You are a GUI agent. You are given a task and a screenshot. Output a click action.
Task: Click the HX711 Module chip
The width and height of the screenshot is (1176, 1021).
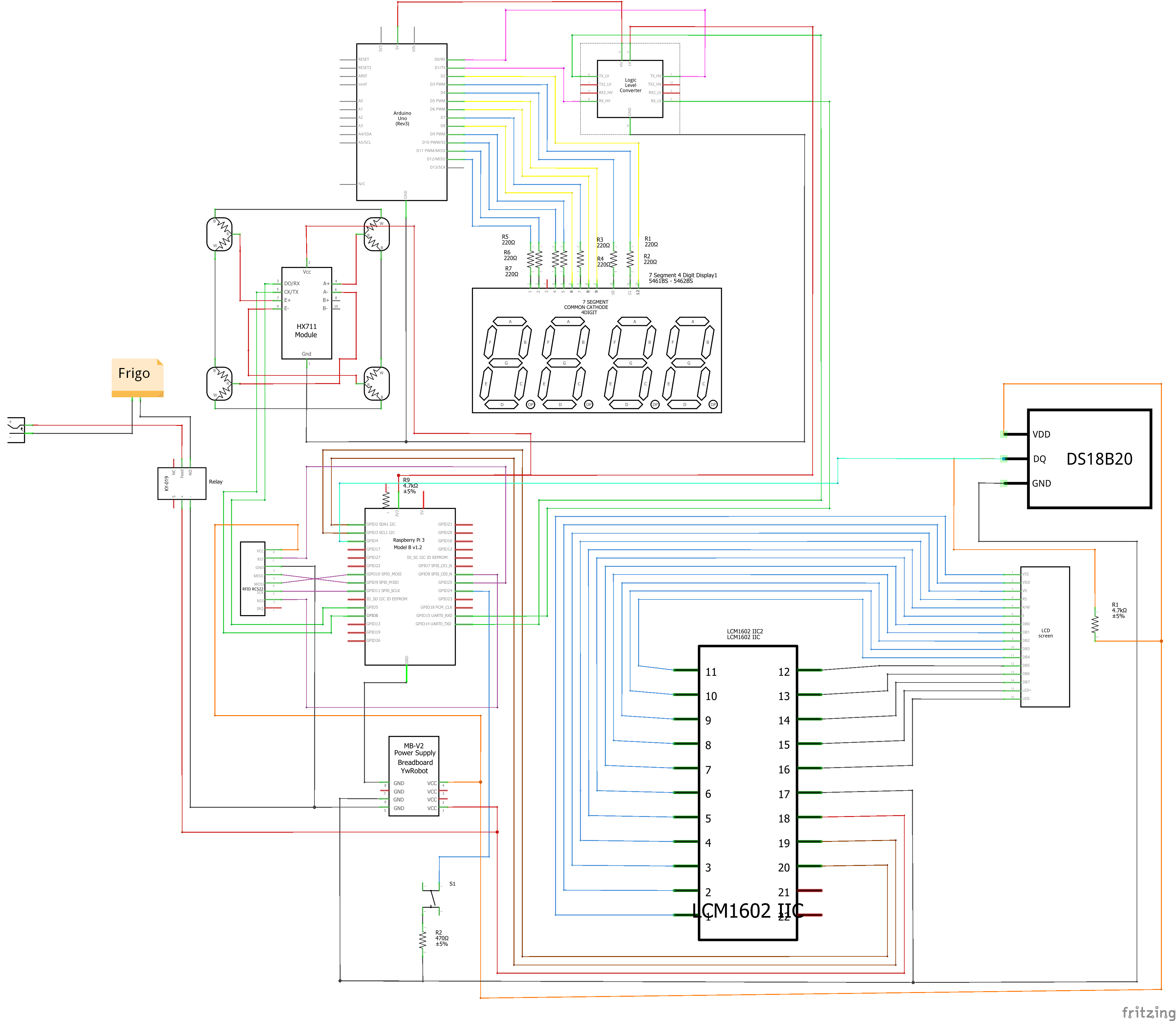click(306, 313)
